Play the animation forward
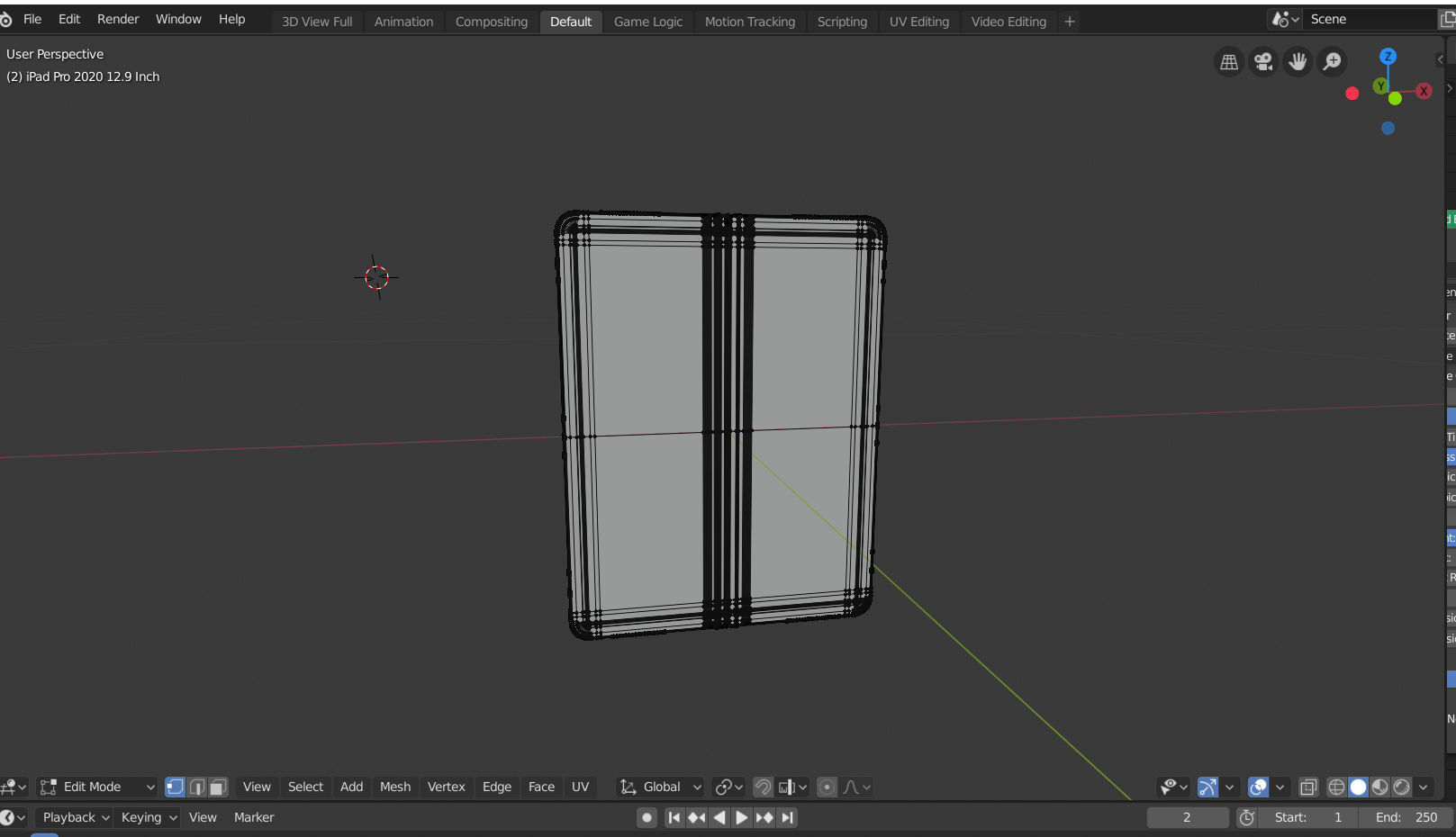1456x837 pixels. [x=742, y=817]
